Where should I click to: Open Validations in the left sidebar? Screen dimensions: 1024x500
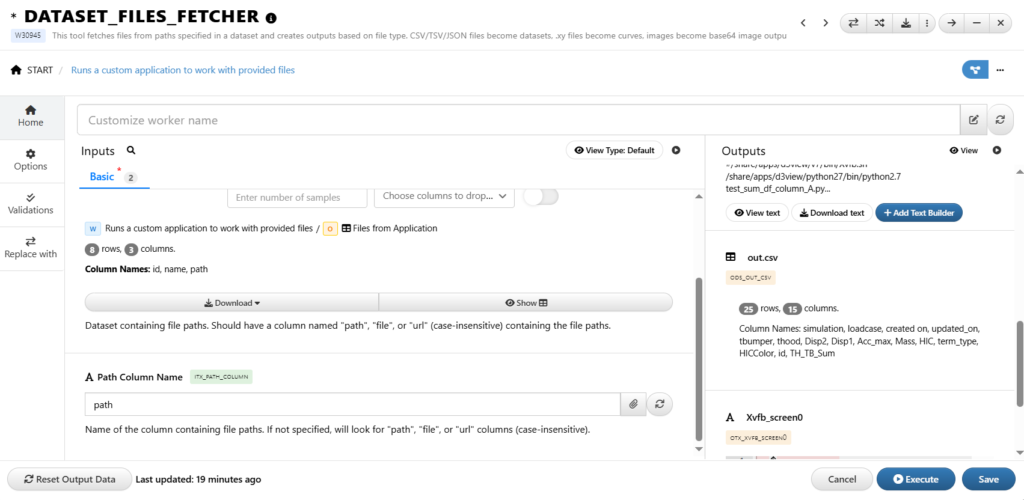[x=31, y=204]
